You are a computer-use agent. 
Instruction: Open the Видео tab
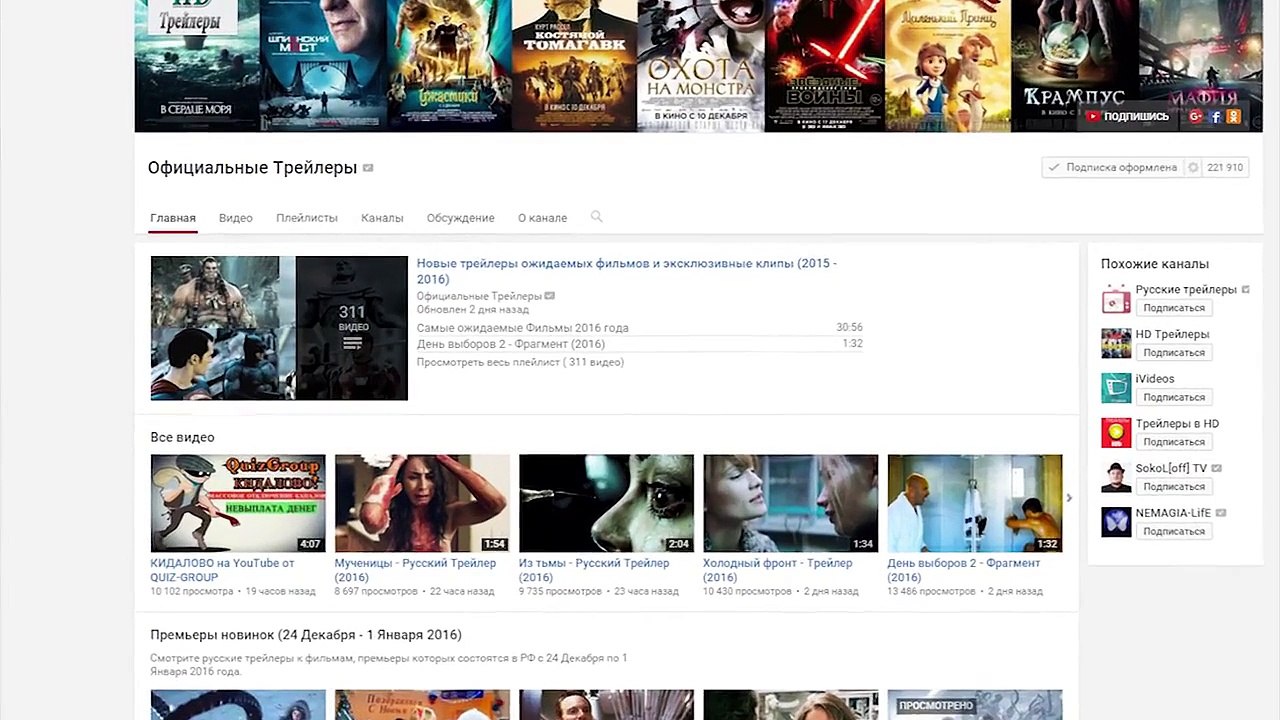[236, 218]
